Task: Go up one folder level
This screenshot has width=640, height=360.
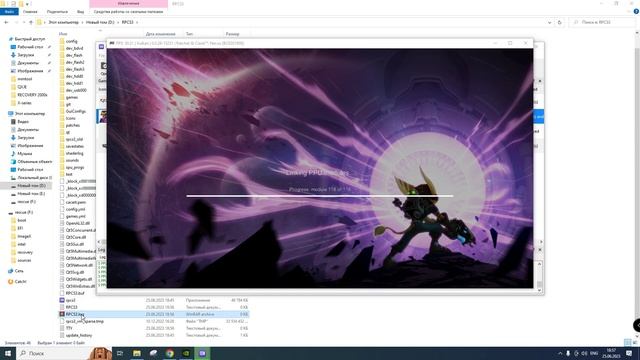Action: [31, 22]
